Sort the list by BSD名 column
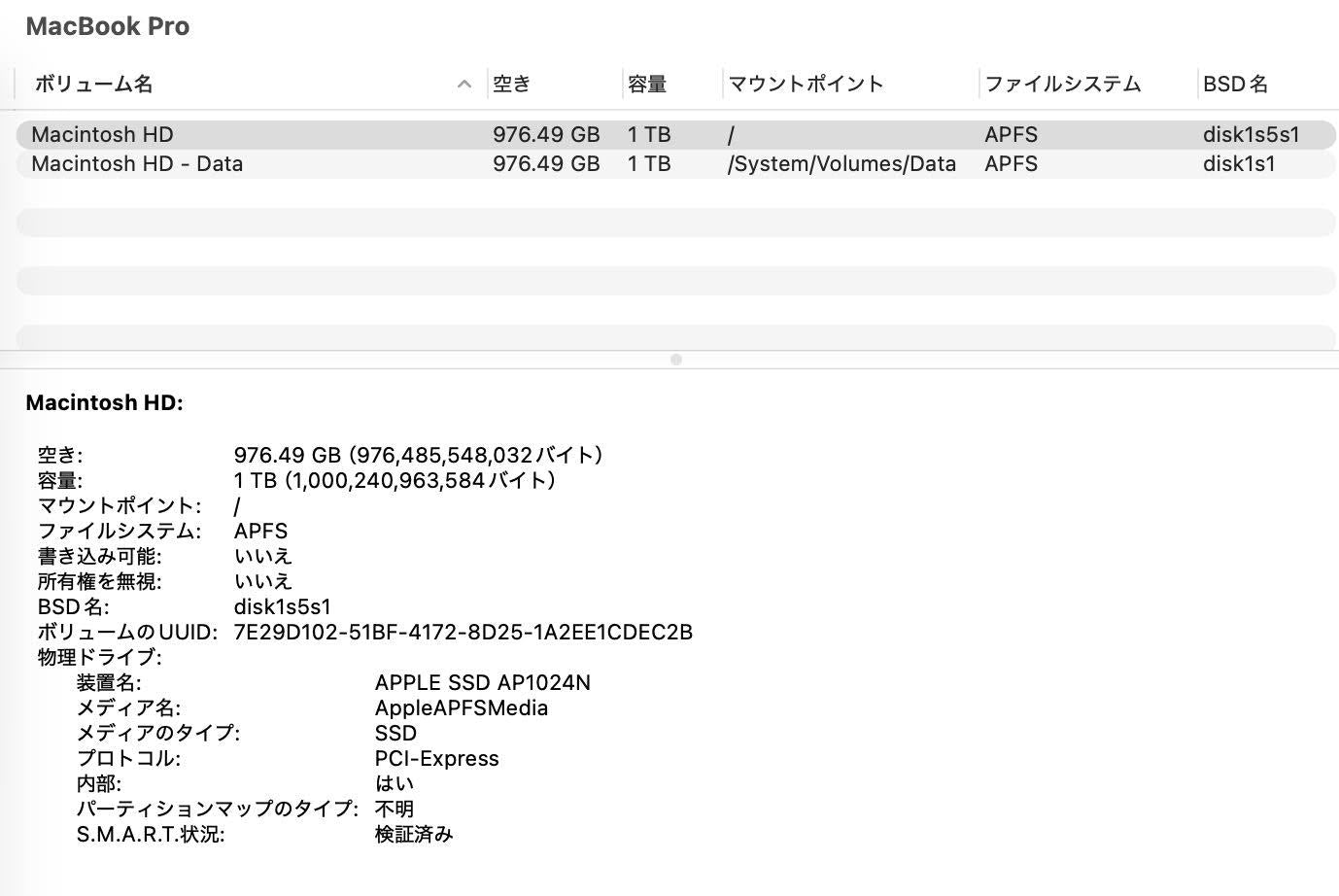This screenshot has width=1339, height=896. point(1235,85)
